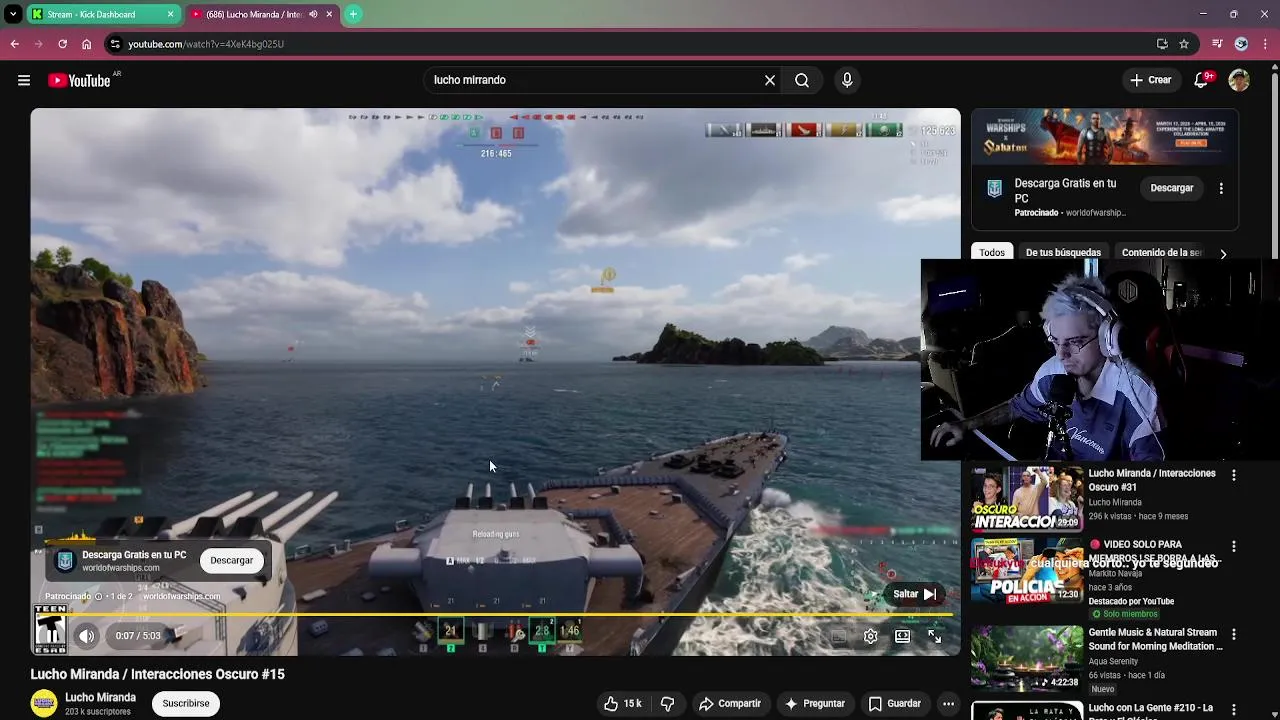
Task: Open the Lucho Miranda channel name link
Action: click(100, 697)
